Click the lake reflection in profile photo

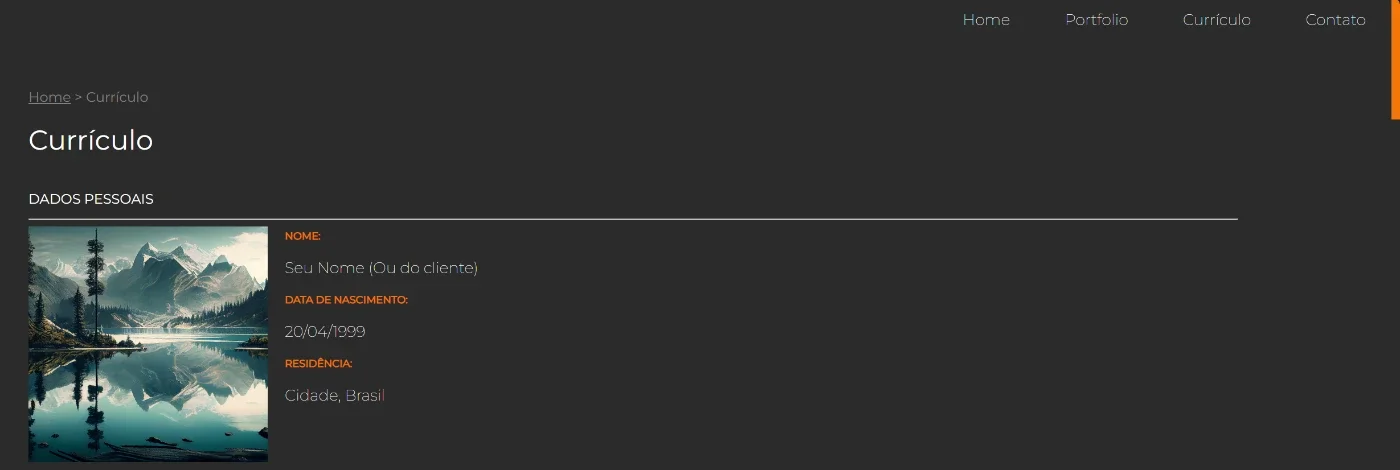point(148,395)
